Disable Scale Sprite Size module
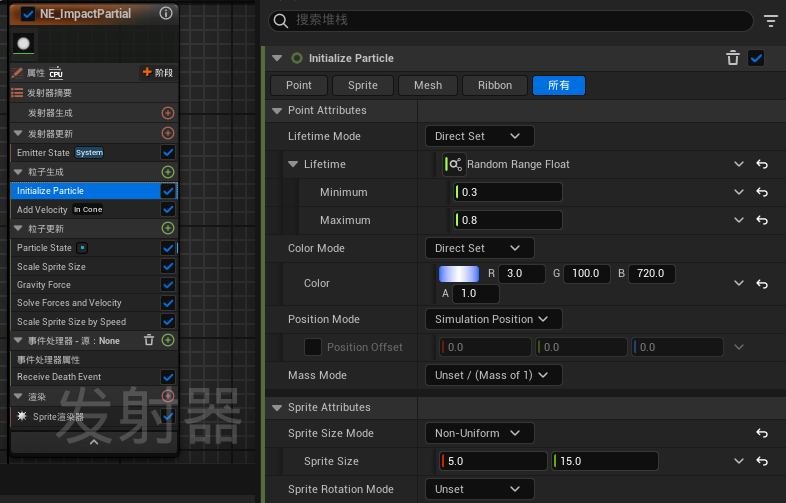The height and width of the screenshot is (503, 786). pos(168,266)
